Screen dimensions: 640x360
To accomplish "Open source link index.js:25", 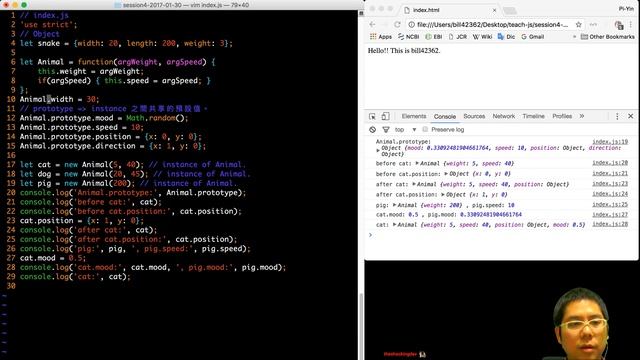I will (610, 204).
